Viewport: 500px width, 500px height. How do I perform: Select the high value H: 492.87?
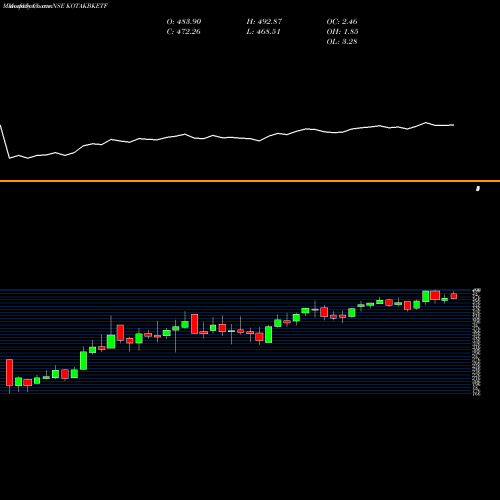pos(264,21)
